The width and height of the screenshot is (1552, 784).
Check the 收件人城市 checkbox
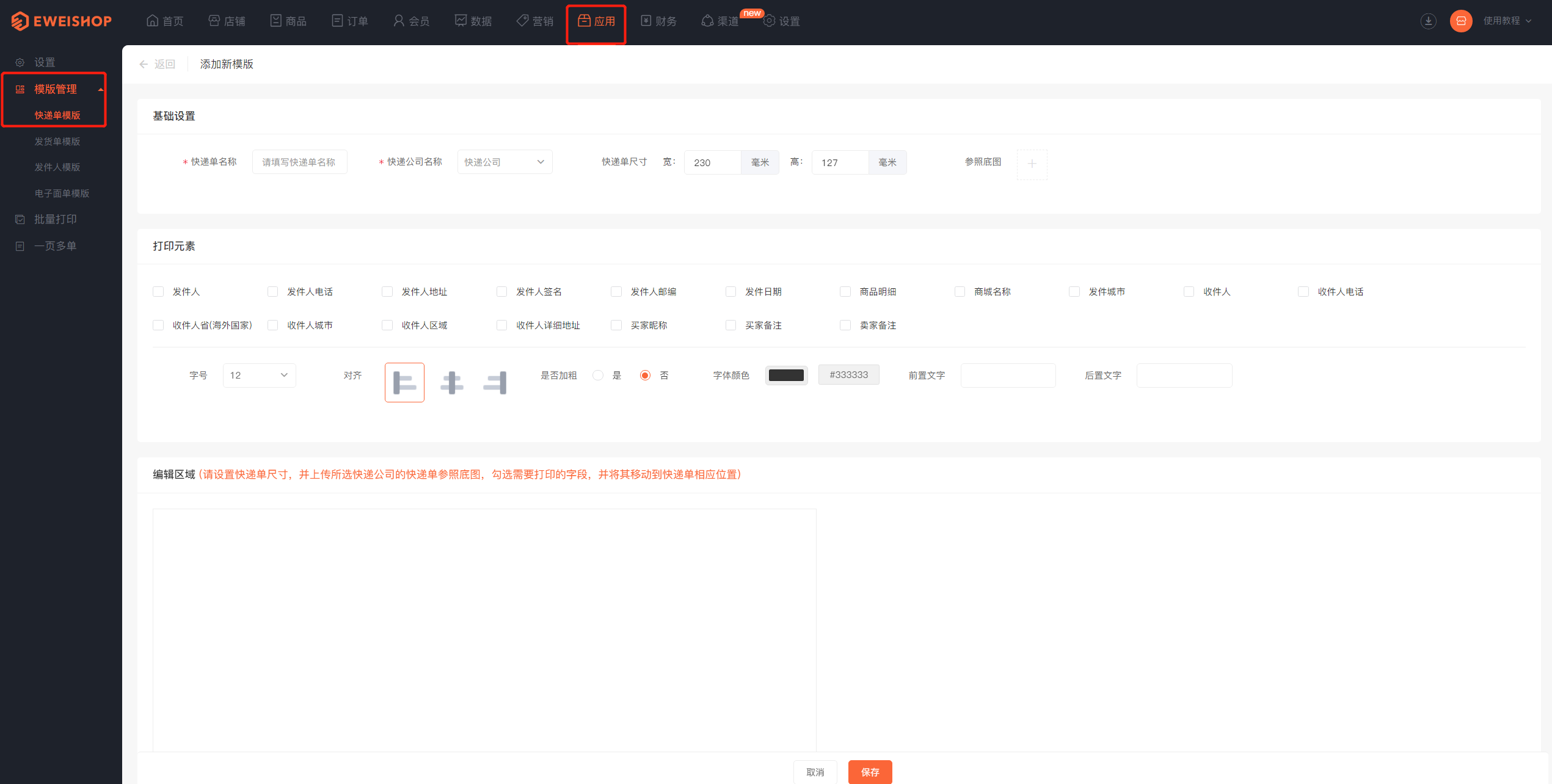(272, 325)
